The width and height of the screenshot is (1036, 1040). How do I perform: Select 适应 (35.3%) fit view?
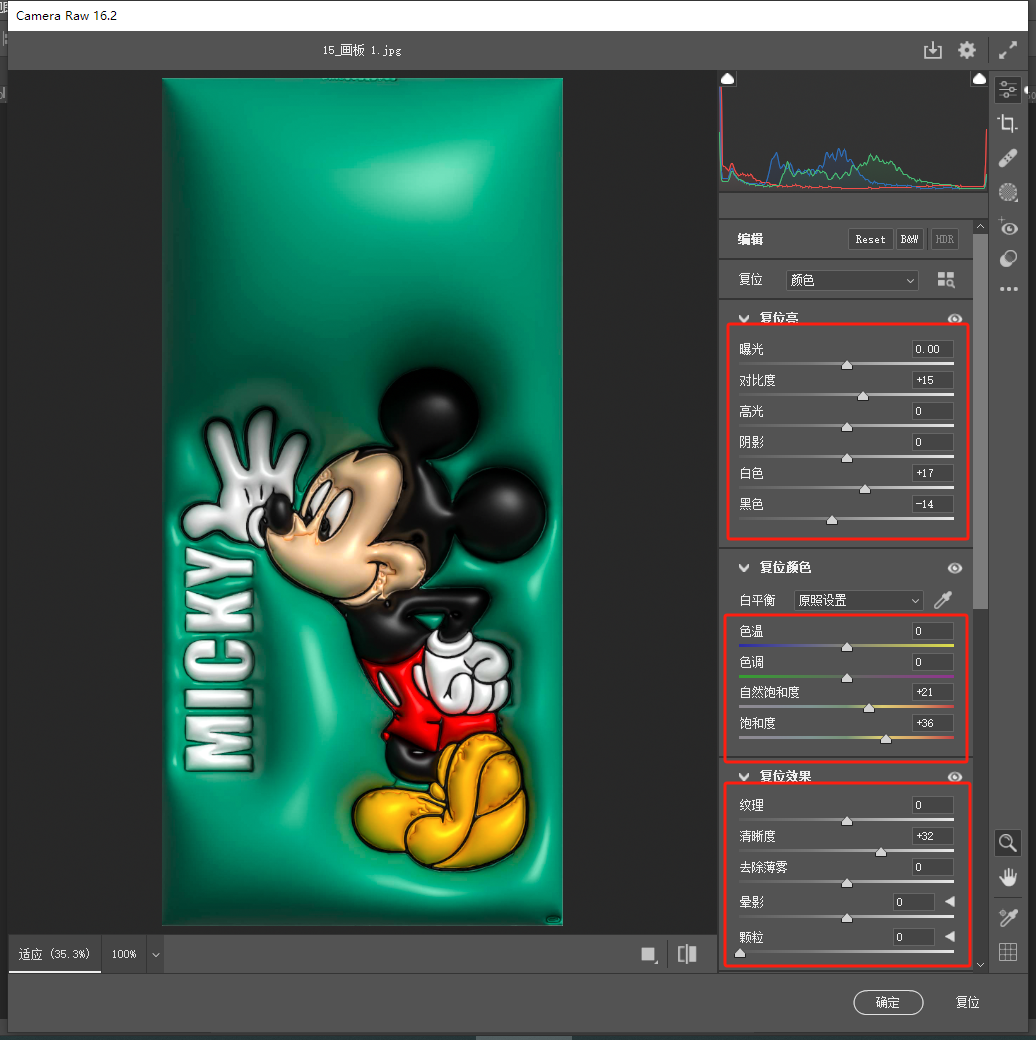pyautogui.click(x=54, y=954)
